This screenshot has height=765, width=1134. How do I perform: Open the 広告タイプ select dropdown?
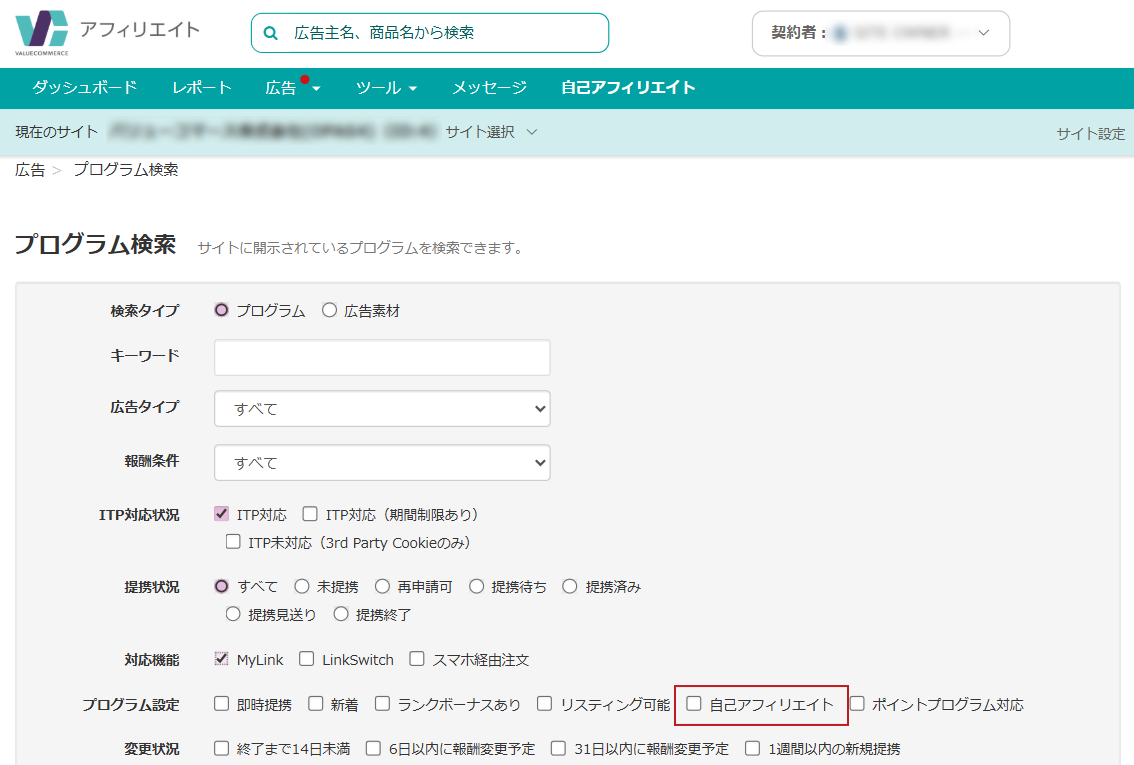[382, 408]
